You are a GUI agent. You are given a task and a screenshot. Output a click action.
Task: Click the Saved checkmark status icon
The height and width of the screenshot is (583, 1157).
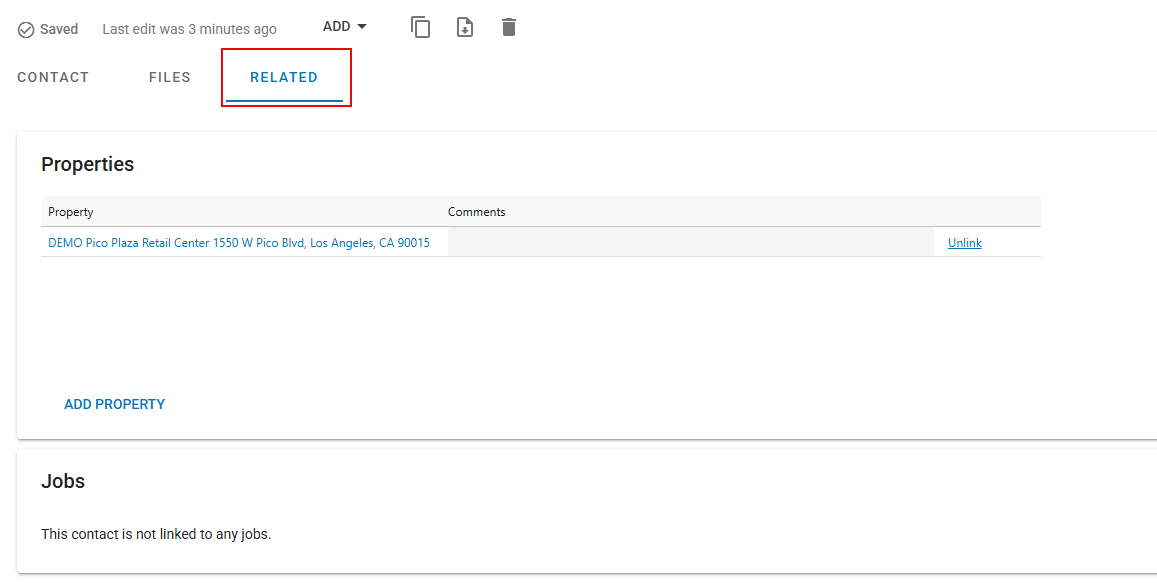(x=26, y=30)
